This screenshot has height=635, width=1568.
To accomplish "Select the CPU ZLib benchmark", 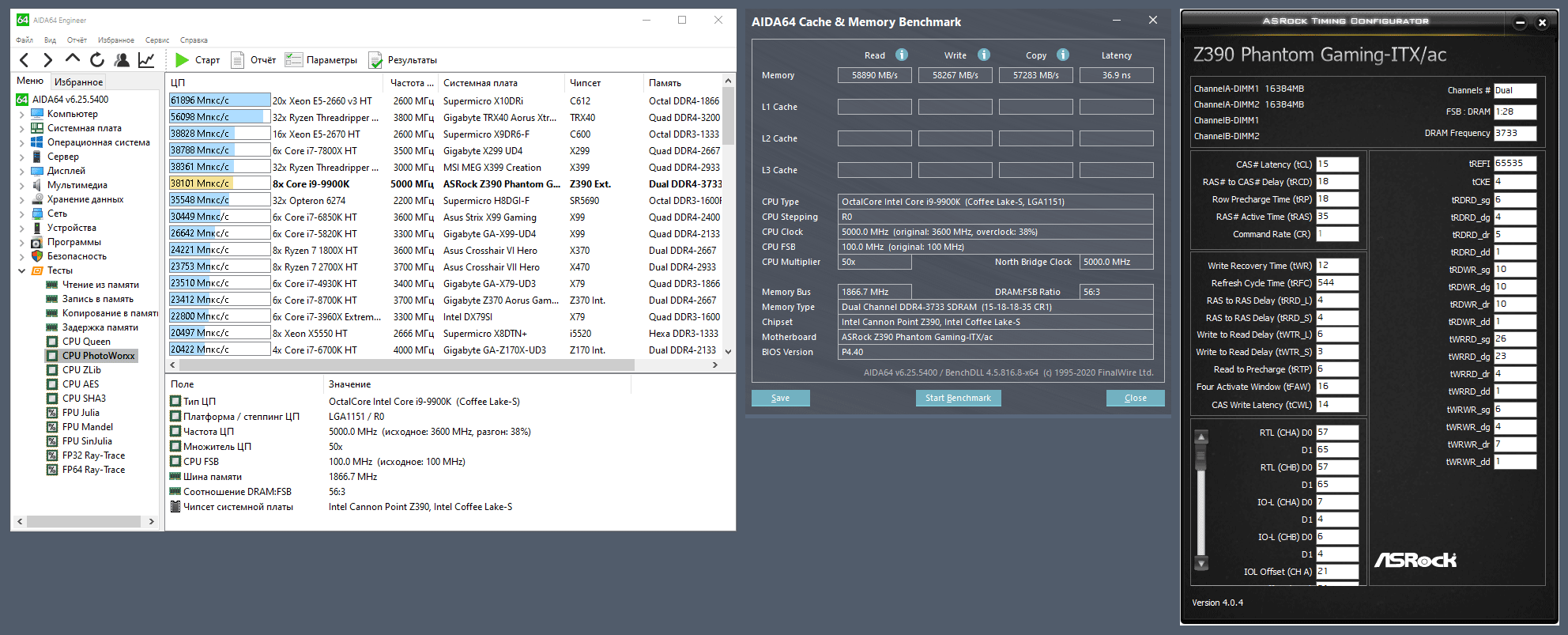I will click(x=81, y=370).
